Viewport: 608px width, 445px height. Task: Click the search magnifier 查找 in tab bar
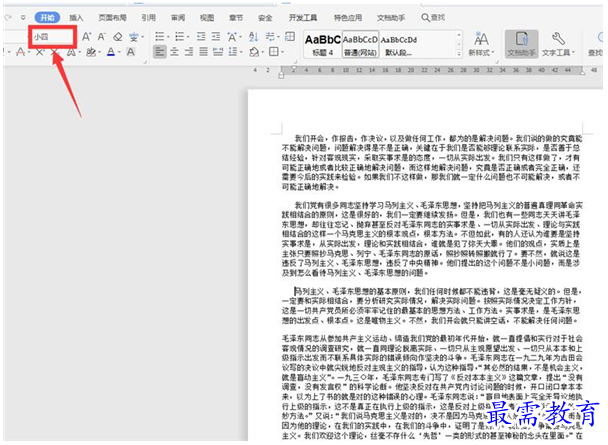pyautogui.click(x=433, y=17)
